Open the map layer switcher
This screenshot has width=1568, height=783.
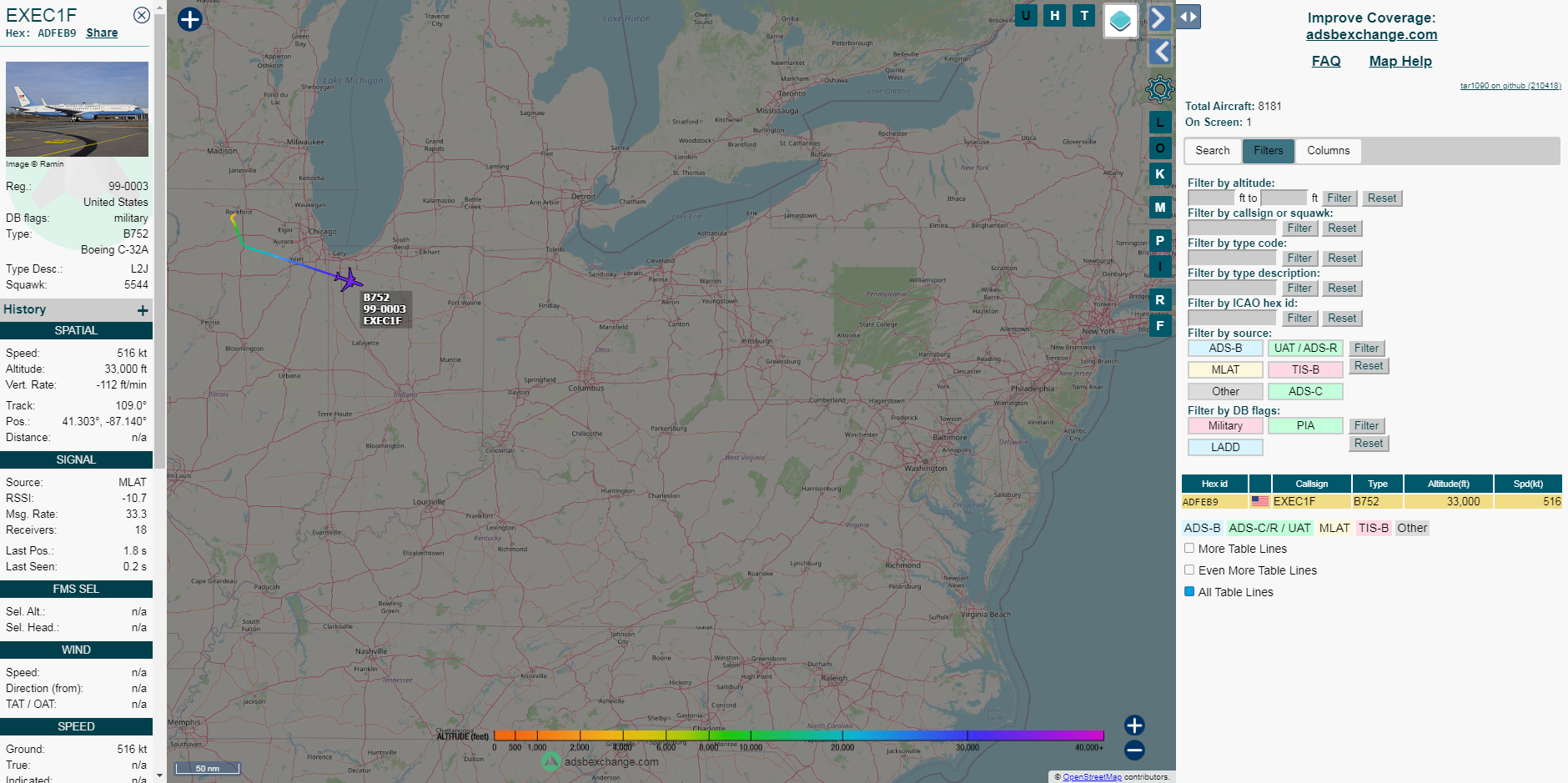(x=1121, y=21)
